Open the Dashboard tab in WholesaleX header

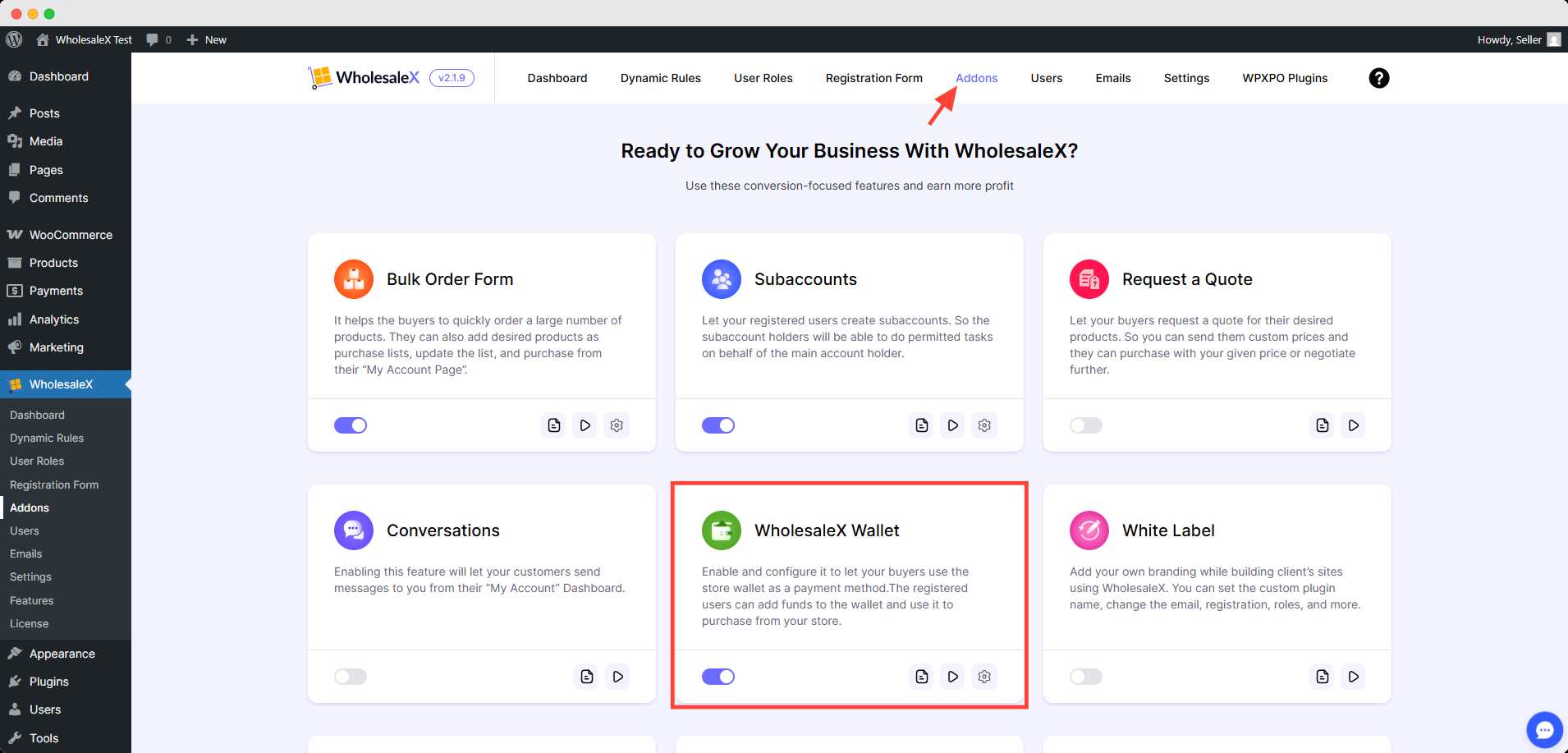(x=557, y=78)
